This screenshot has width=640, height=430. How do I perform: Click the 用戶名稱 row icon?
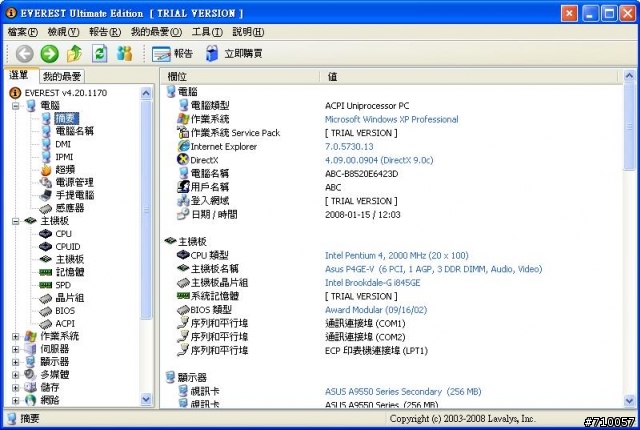click(x=183, y=187)
